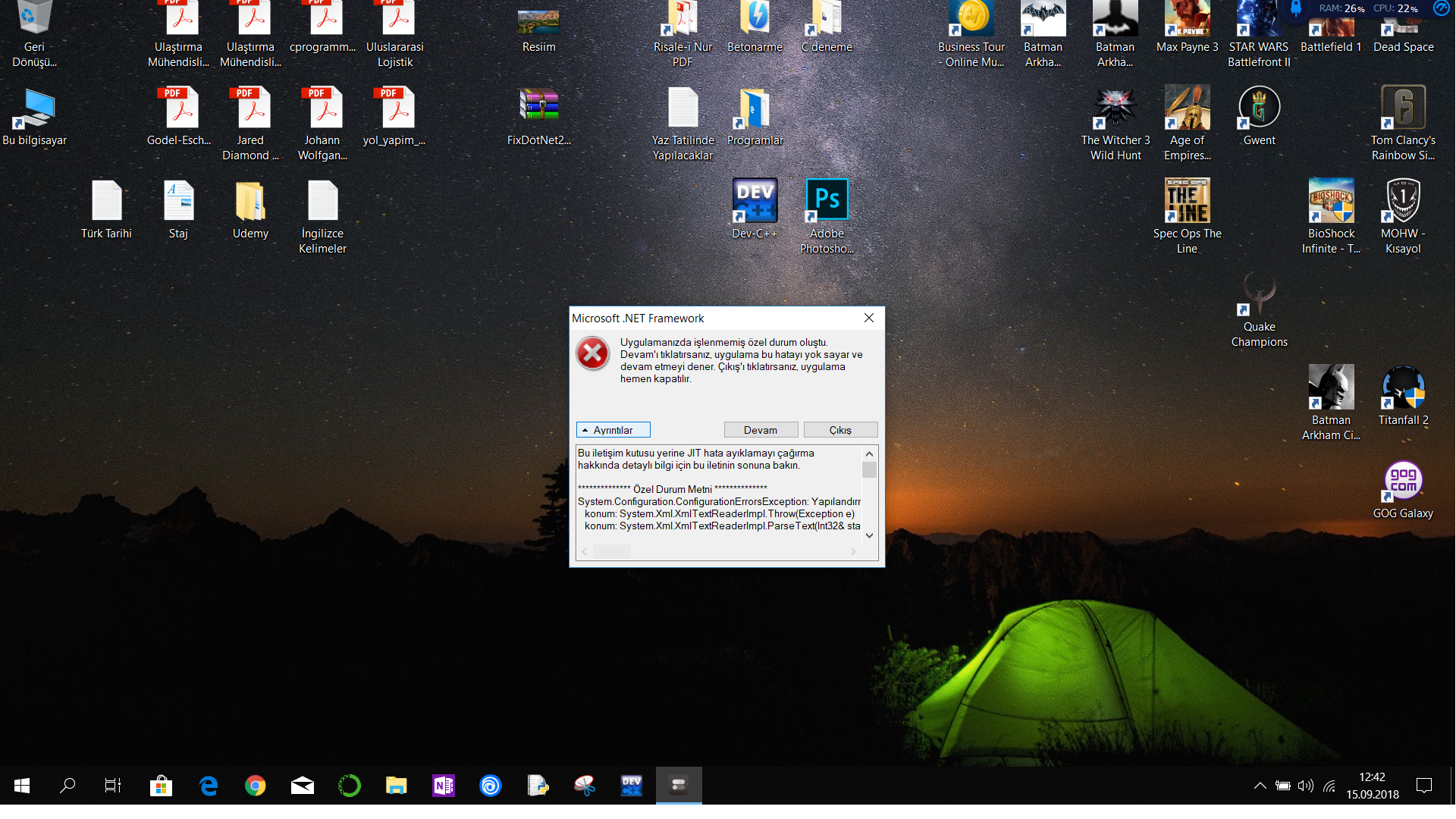Click Çıkış to quit the application
The height and width of the screenshot is (819, 1456).
click(x=840, y=430)
